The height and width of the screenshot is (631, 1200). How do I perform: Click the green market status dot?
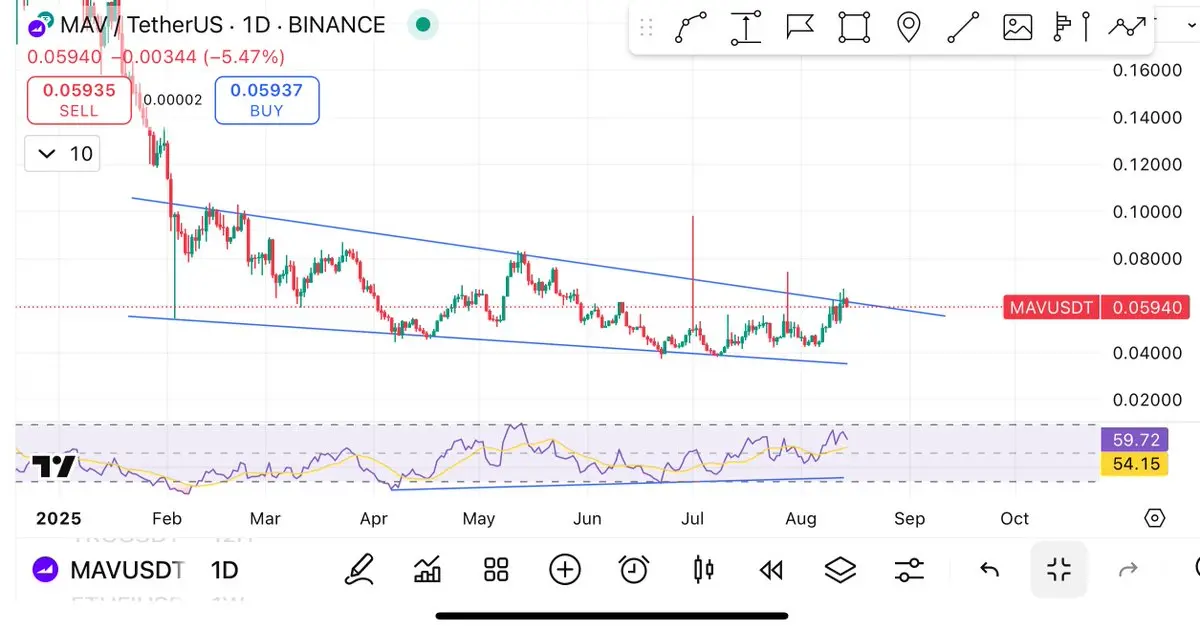425,24
